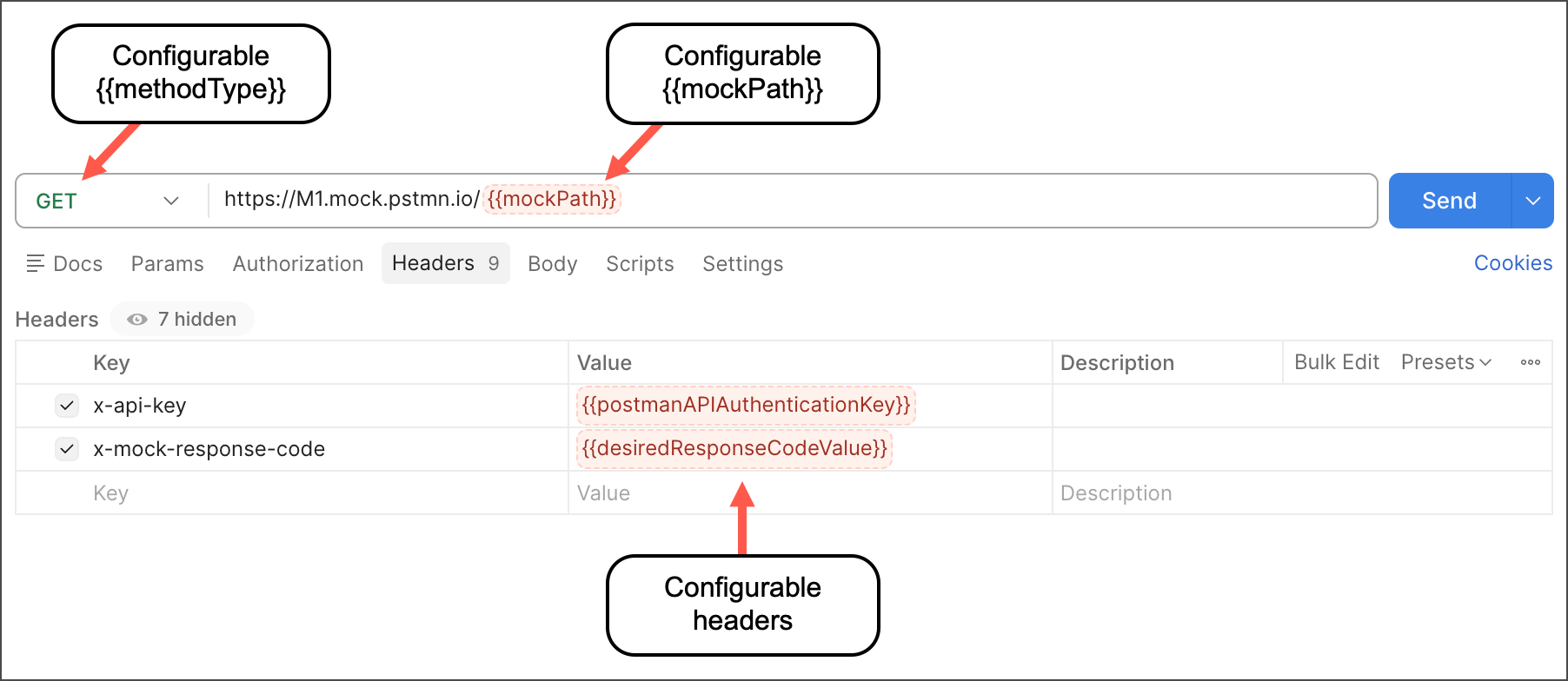Open the Authorization tab
The width and height of the screenshot is (1568, 681).
[x=297, y=264]
